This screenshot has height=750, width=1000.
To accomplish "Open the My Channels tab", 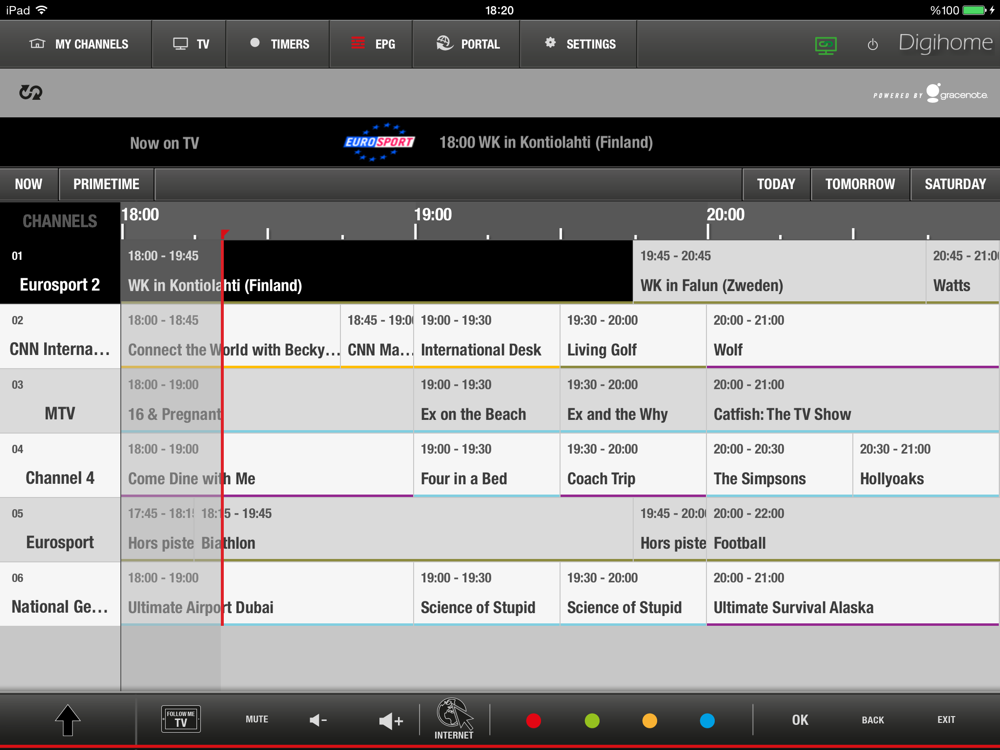I will point(76,44).
